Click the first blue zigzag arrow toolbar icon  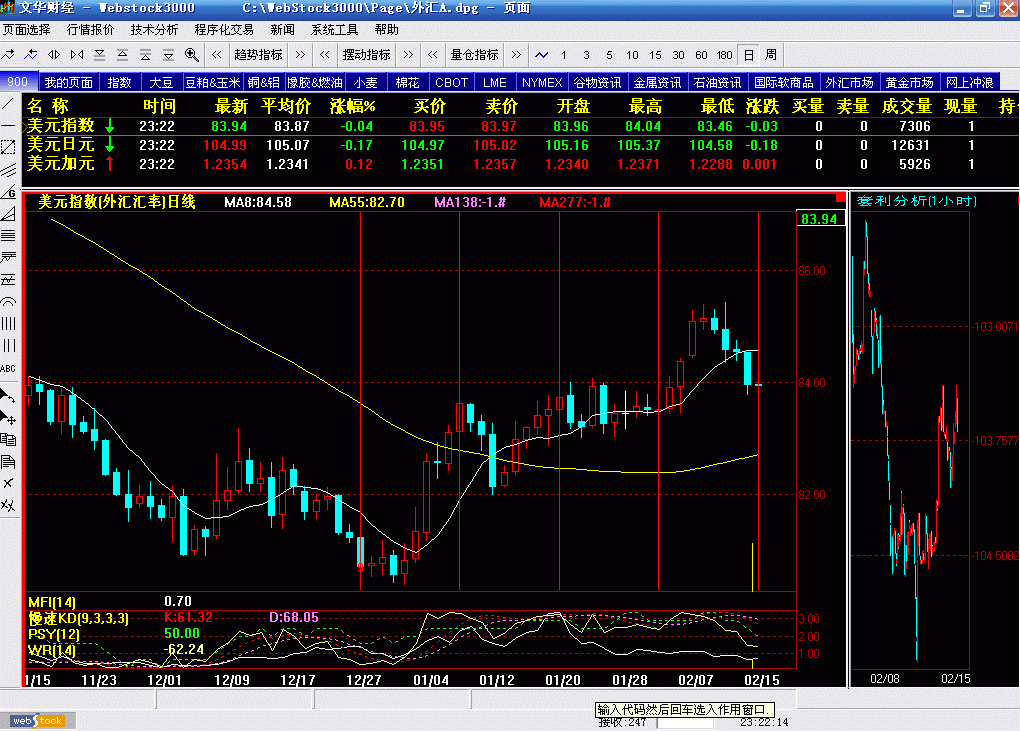[x=8, y=55]
